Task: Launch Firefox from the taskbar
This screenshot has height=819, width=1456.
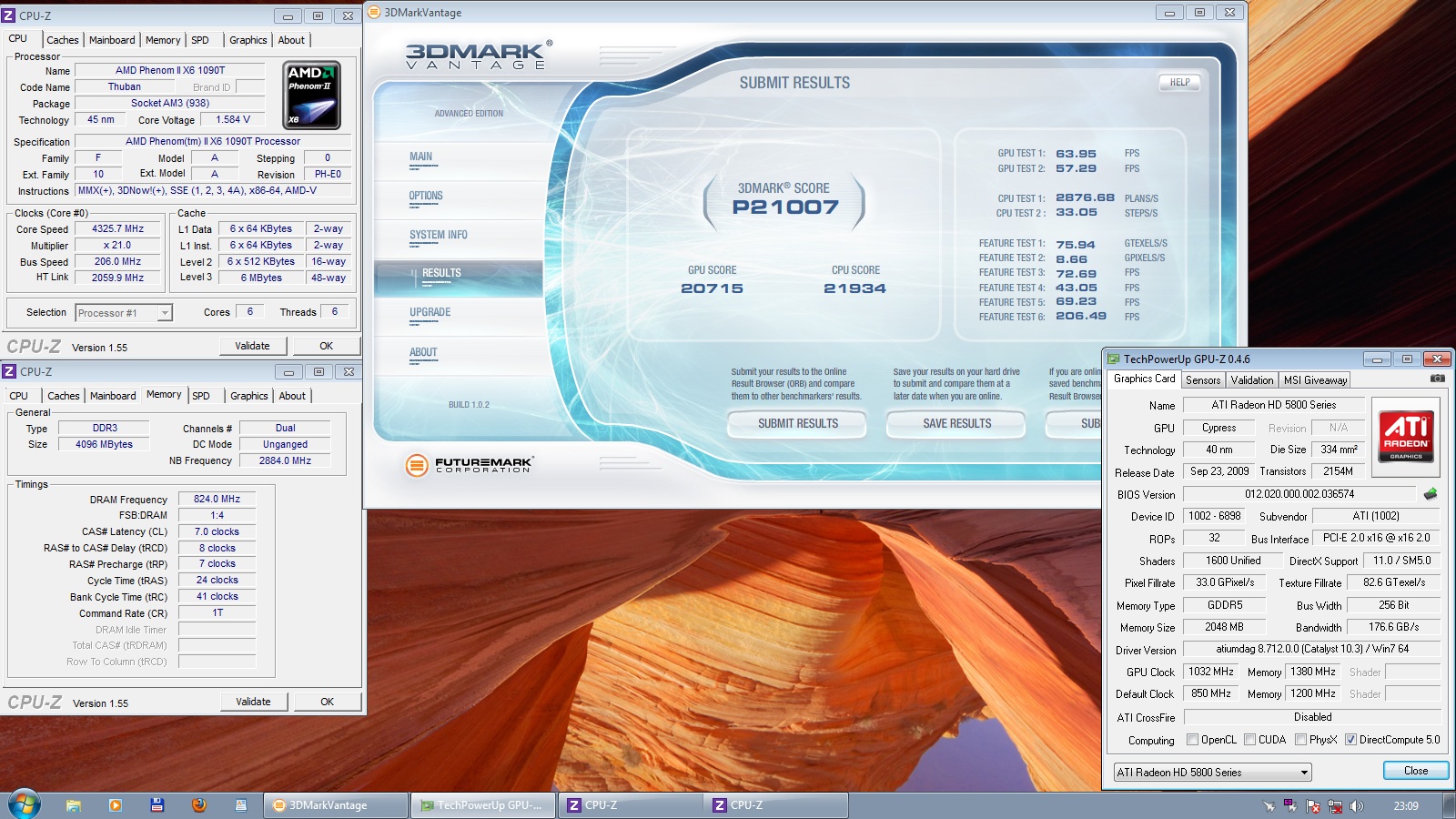Action: [199, 805]
